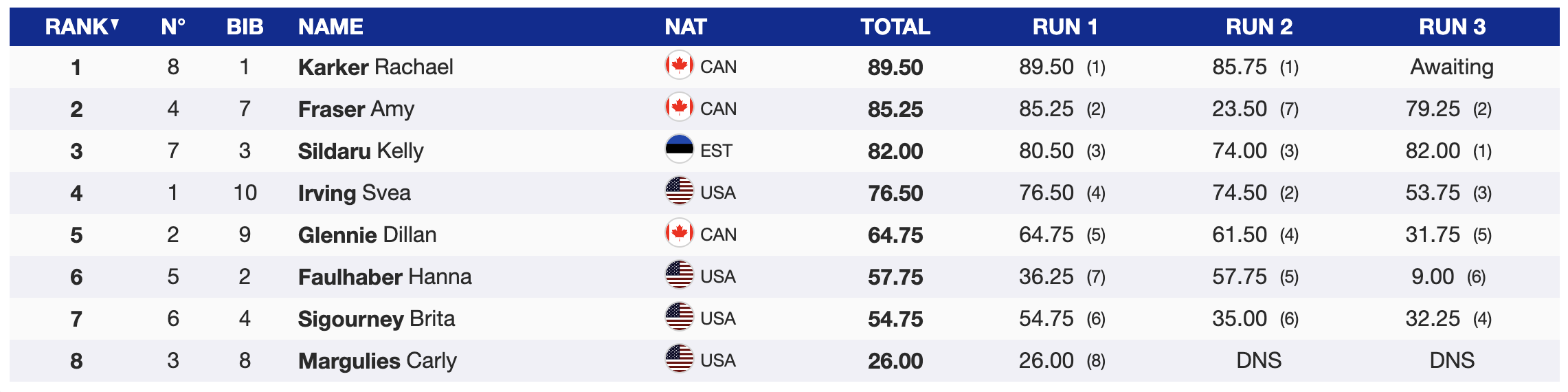Select Margulies Carly athlete name
The height and width of the screenshot is (392, 1568).
pos(377,360)
